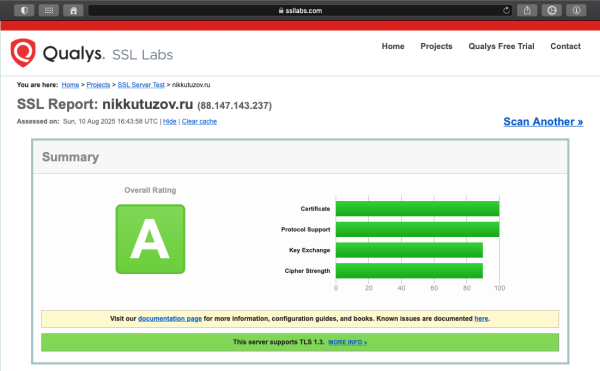Click the Key Exchange score bar
This screenshot has width=600, height=371.
pyautogui.click(x=409, y=250)
